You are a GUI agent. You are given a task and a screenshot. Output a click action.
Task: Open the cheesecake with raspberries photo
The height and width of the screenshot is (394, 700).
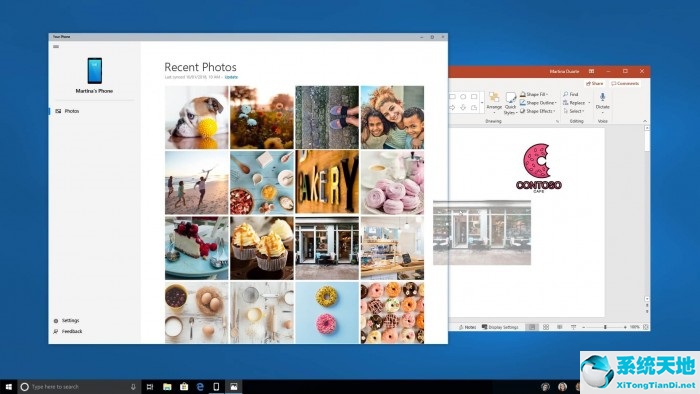pyautogui.click(x=196, y=248)
